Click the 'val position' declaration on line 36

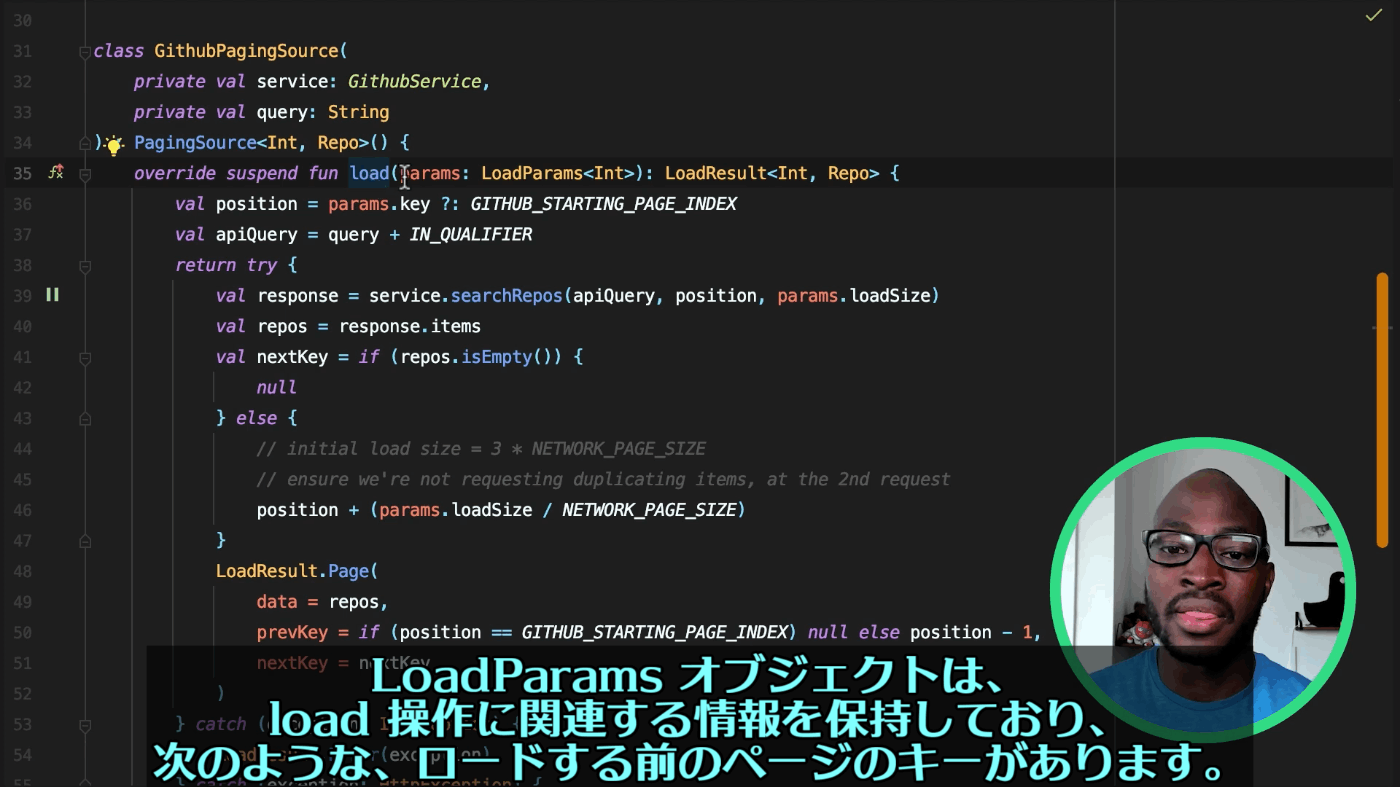(x=236, y=204)
